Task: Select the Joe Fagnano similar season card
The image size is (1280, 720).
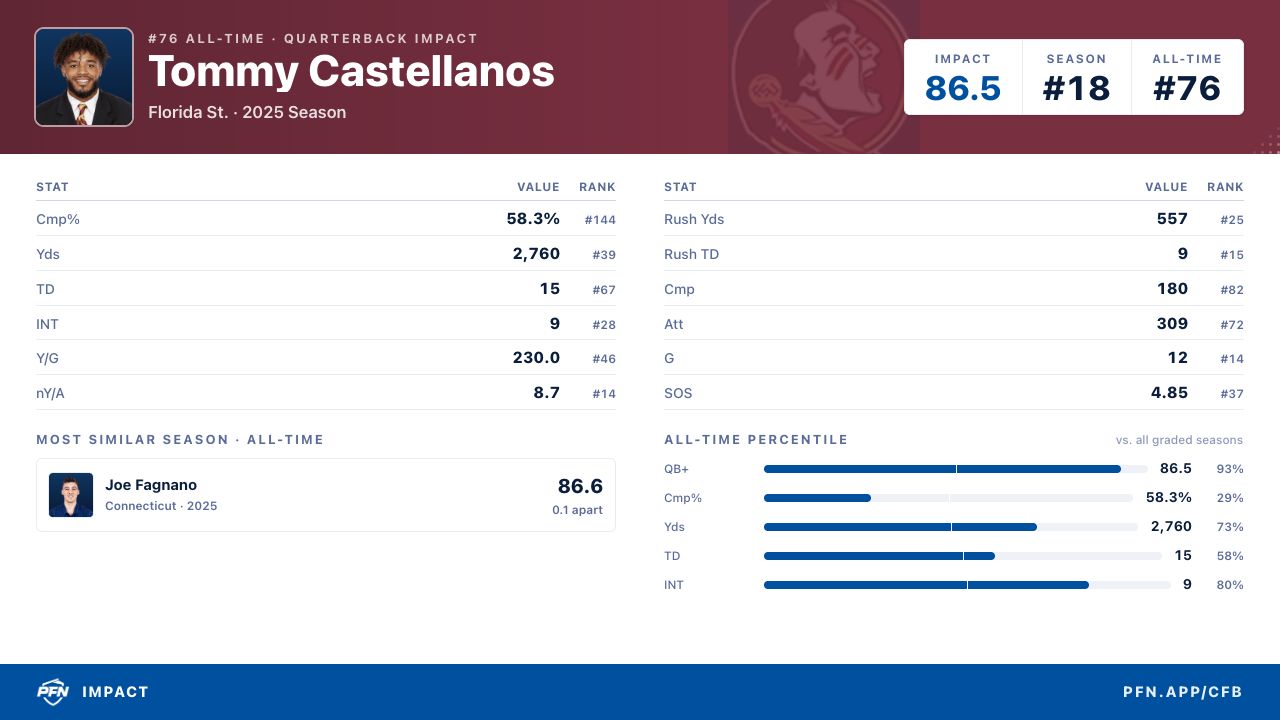Action: (326, 495)
